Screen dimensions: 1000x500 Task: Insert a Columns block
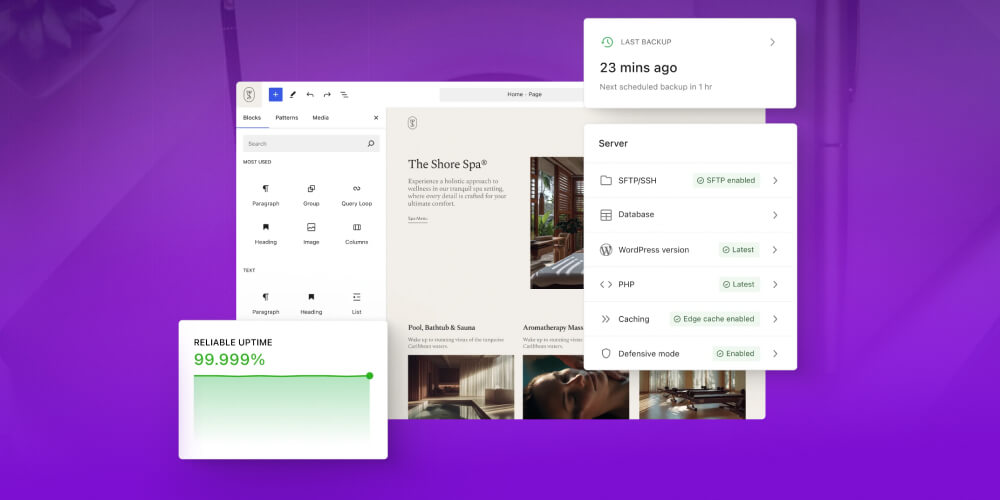pos(356,232)
